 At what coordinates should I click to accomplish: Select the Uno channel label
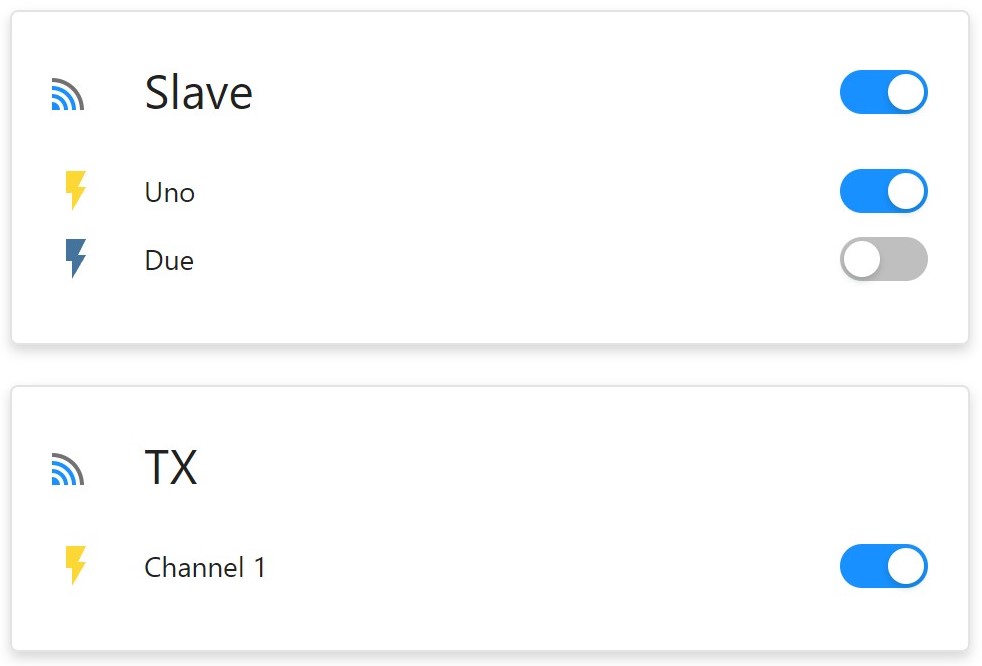click(169, 192)
